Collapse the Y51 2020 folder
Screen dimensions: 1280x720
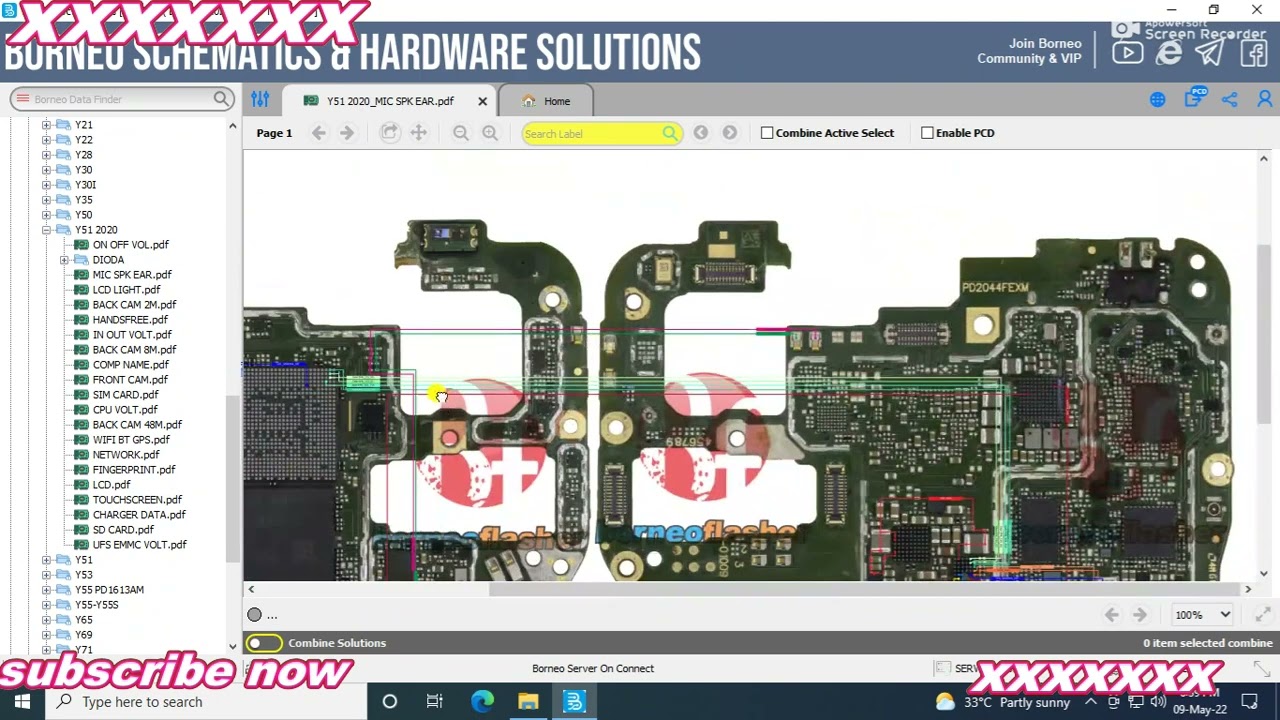(x=46, y=230)
